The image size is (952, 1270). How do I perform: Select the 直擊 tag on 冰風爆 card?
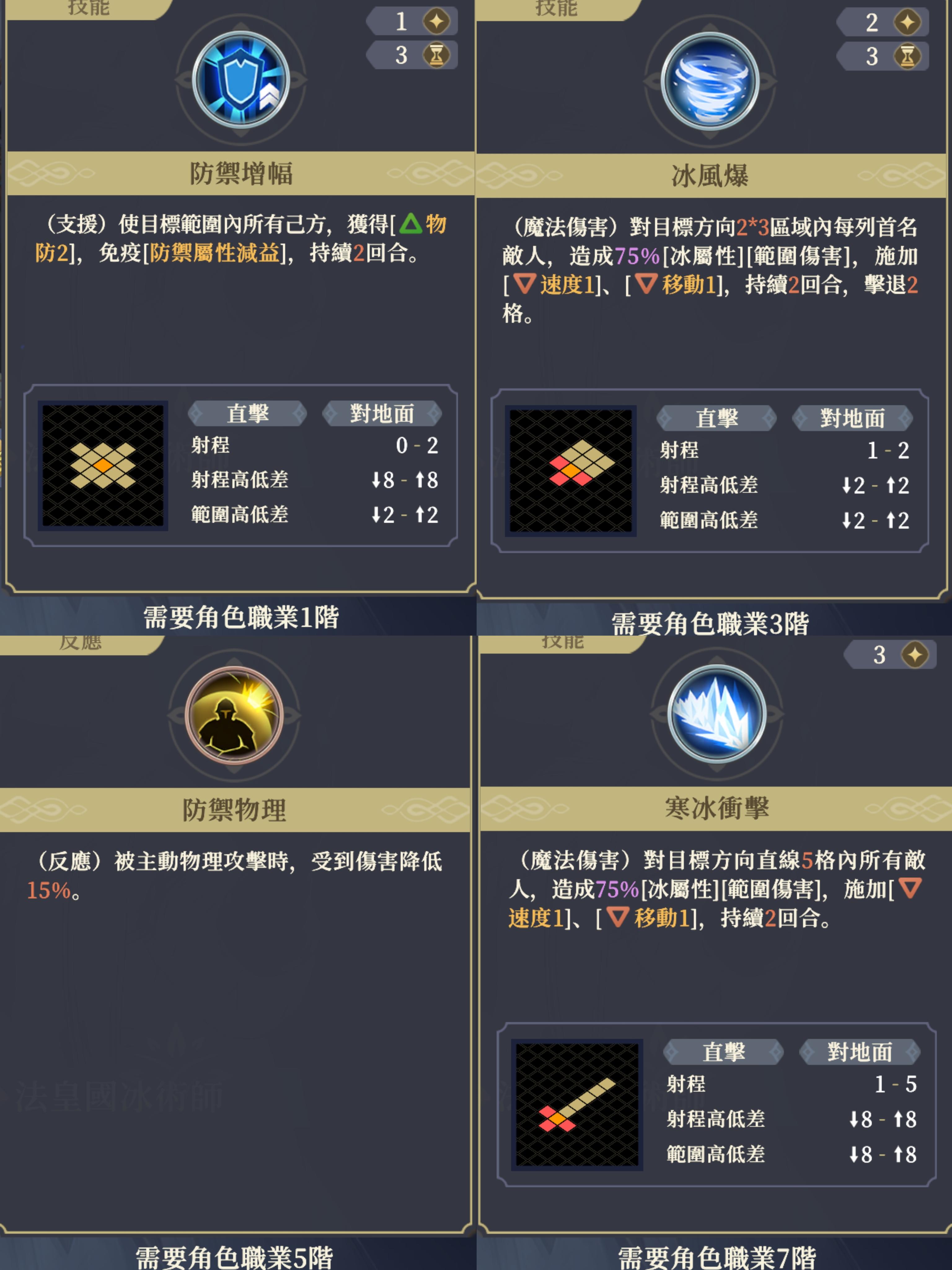pos(717,418)
